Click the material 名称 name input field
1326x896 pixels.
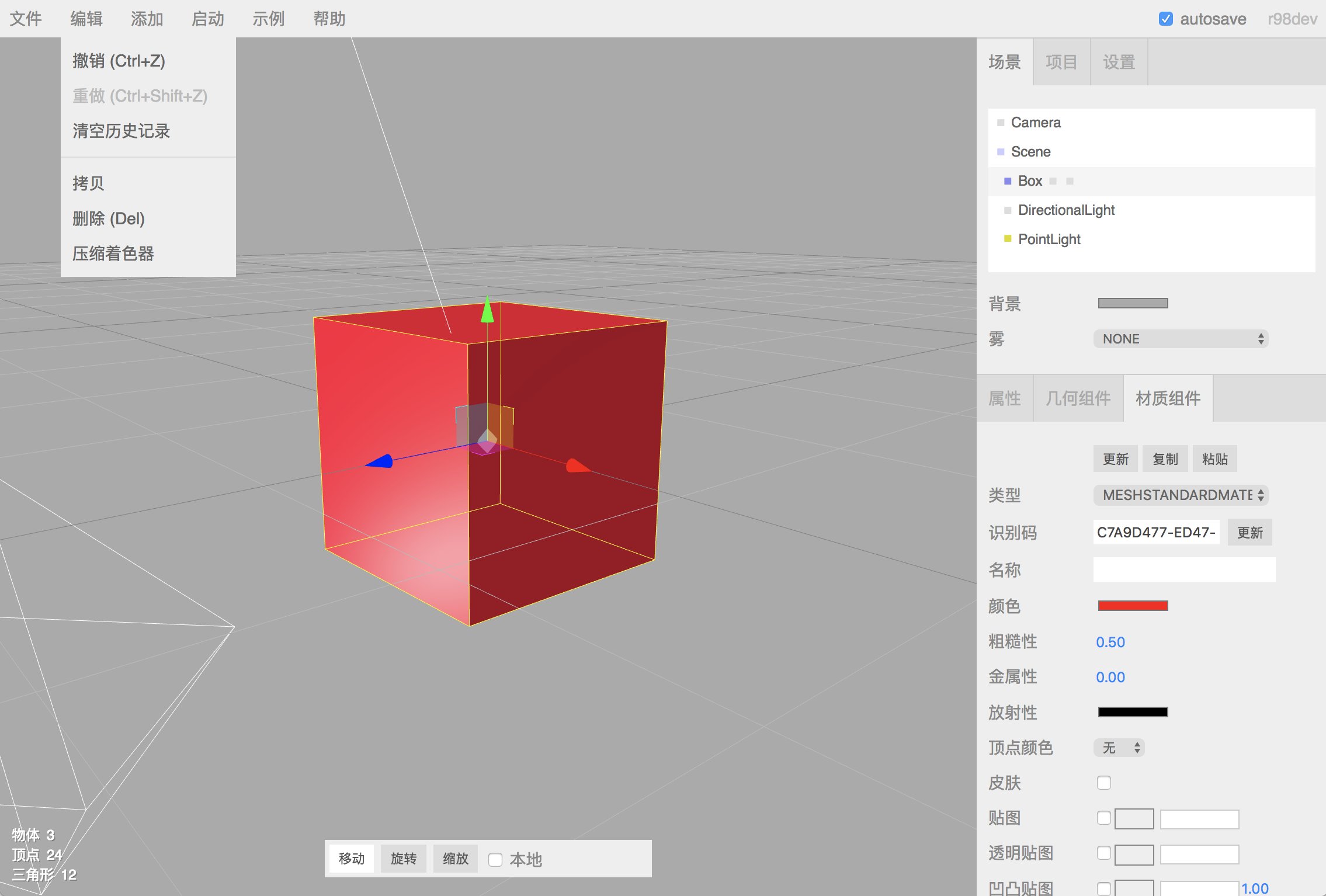1184,569
